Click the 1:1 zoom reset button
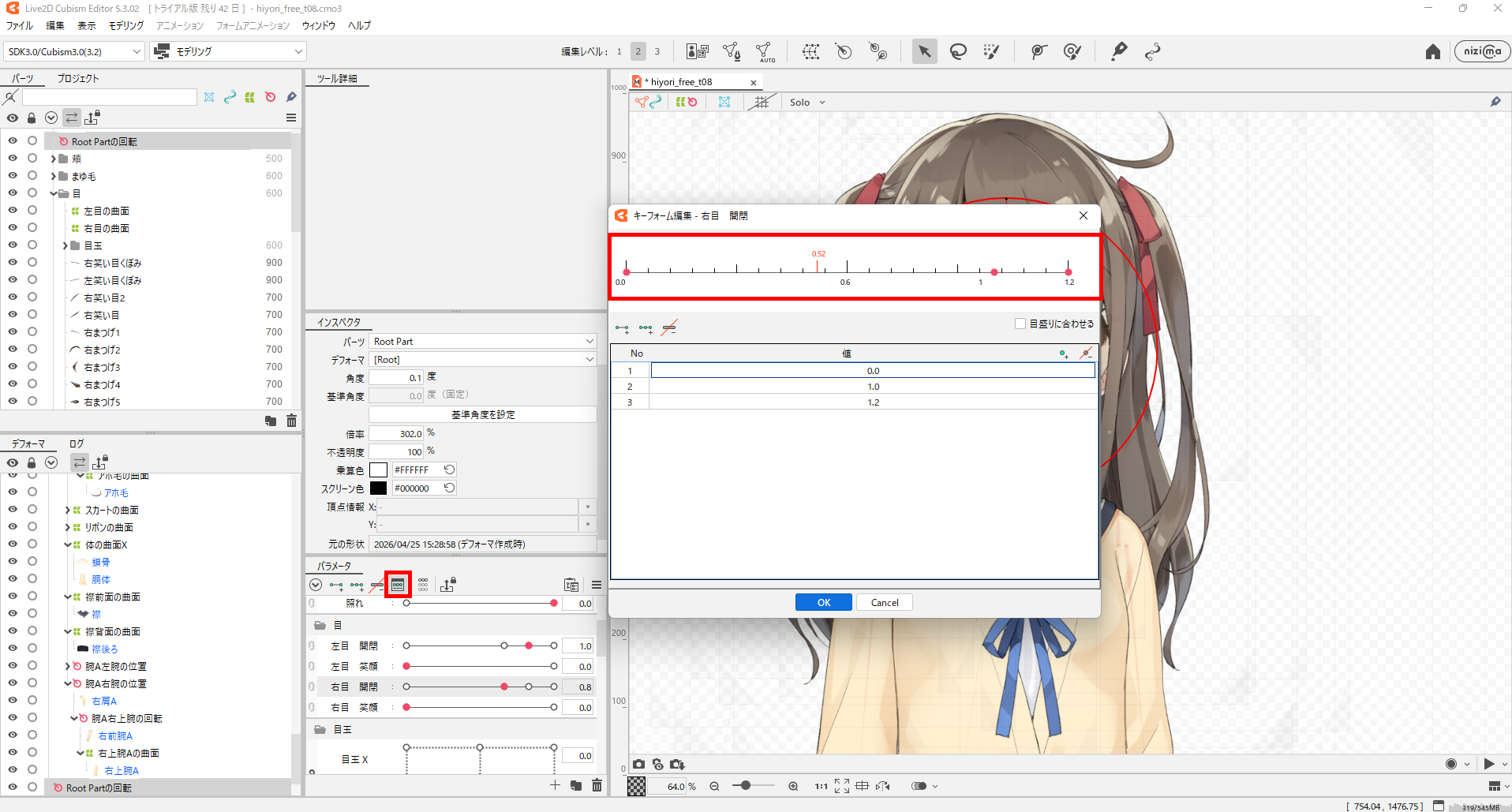Image resolution: width=1512 pixels, height=812 pixels. coord(821,786)
